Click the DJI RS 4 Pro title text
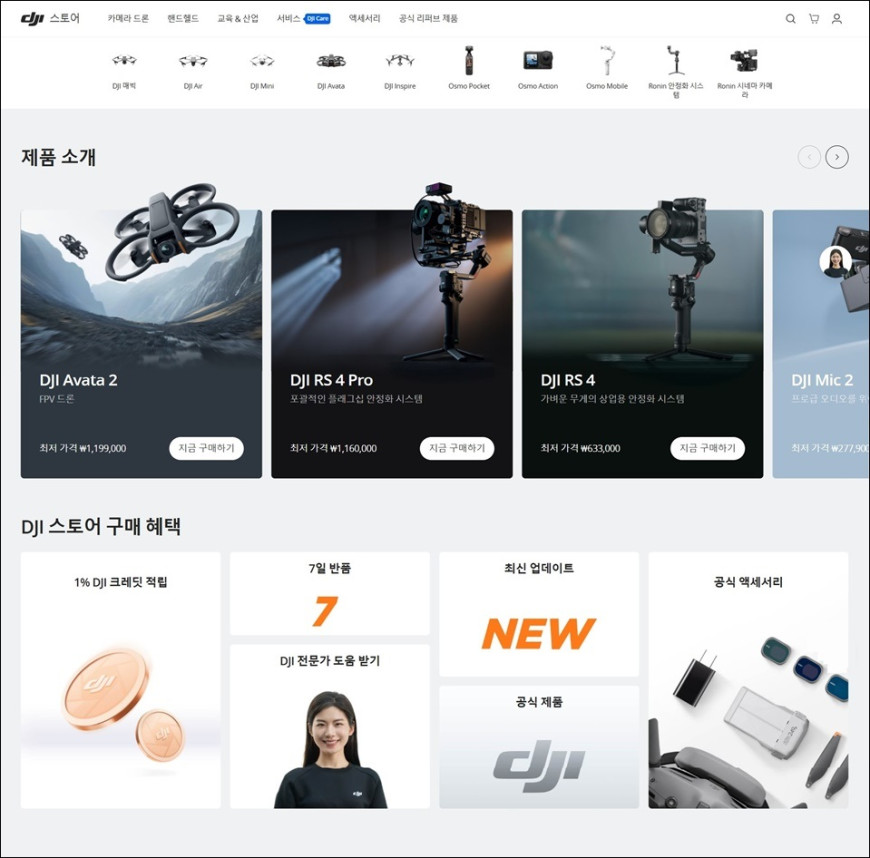 pos(331,380)
